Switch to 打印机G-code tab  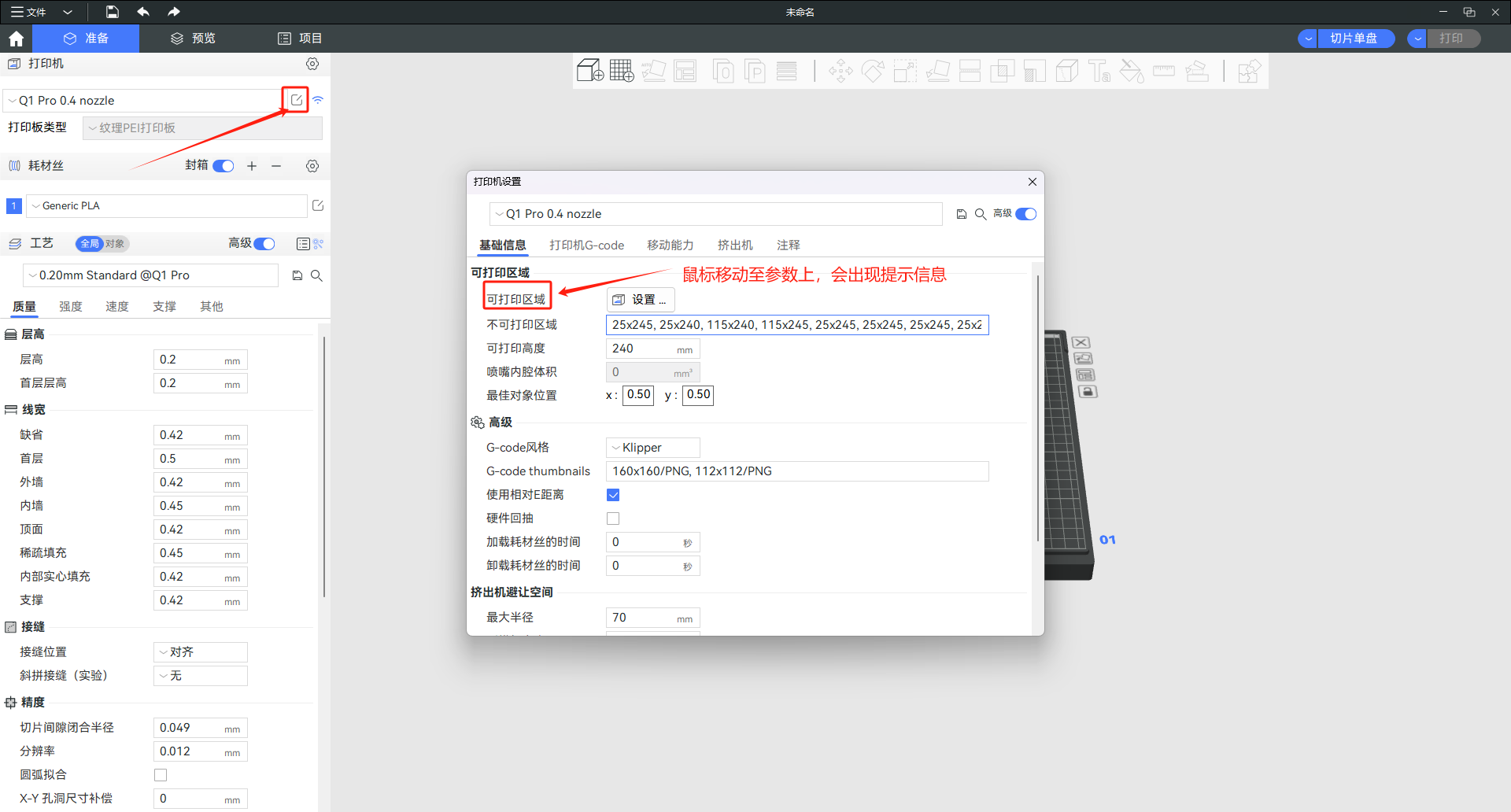pos(586,245)
